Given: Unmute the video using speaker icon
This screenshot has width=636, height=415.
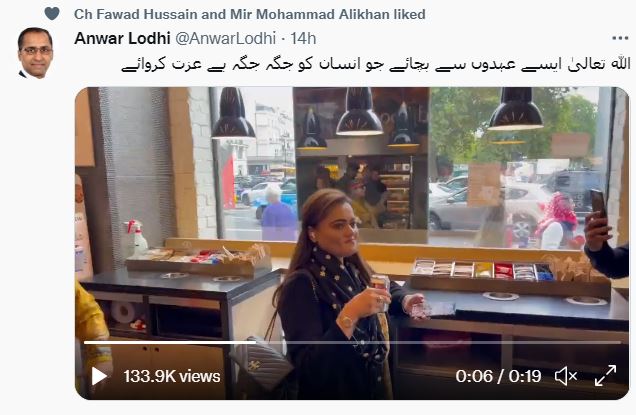Looking at the screenshot, I should [566, 376].
